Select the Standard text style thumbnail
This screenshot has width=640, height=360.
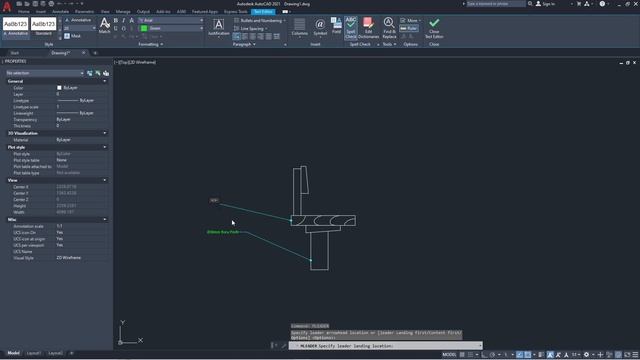(43, 27)
